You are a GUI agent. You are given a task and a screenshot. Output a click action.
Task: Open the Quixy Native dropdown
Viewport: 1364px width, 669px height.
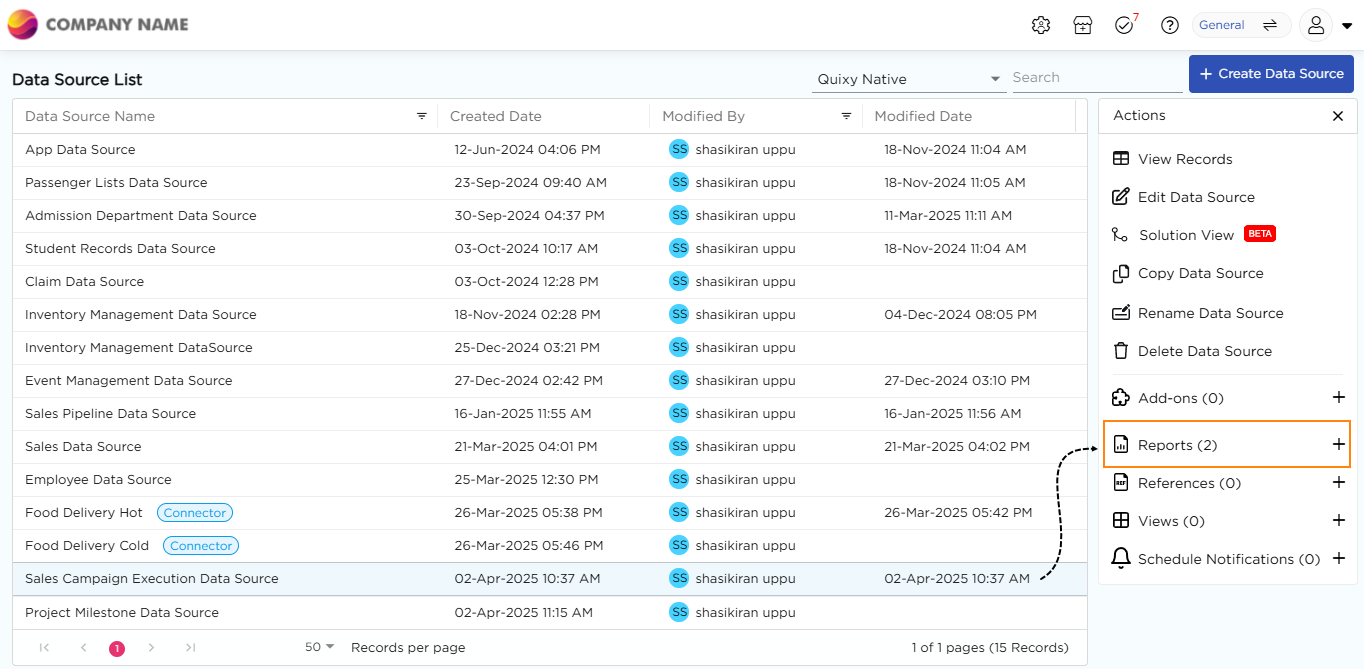coord(908,79)
